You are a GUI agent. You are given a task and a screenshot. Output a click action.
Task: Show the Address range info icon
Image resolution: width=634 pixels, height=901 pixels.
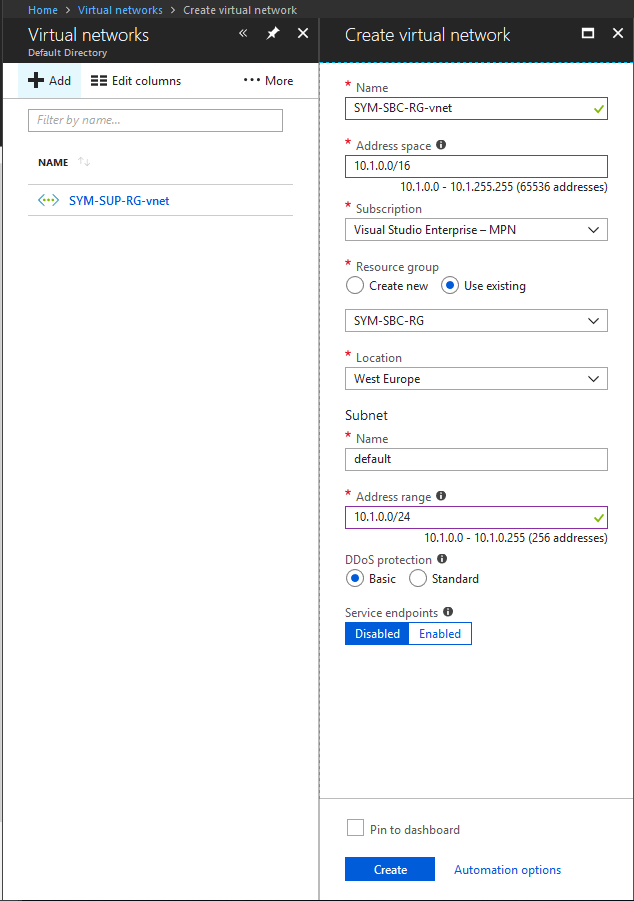(441, 495)
